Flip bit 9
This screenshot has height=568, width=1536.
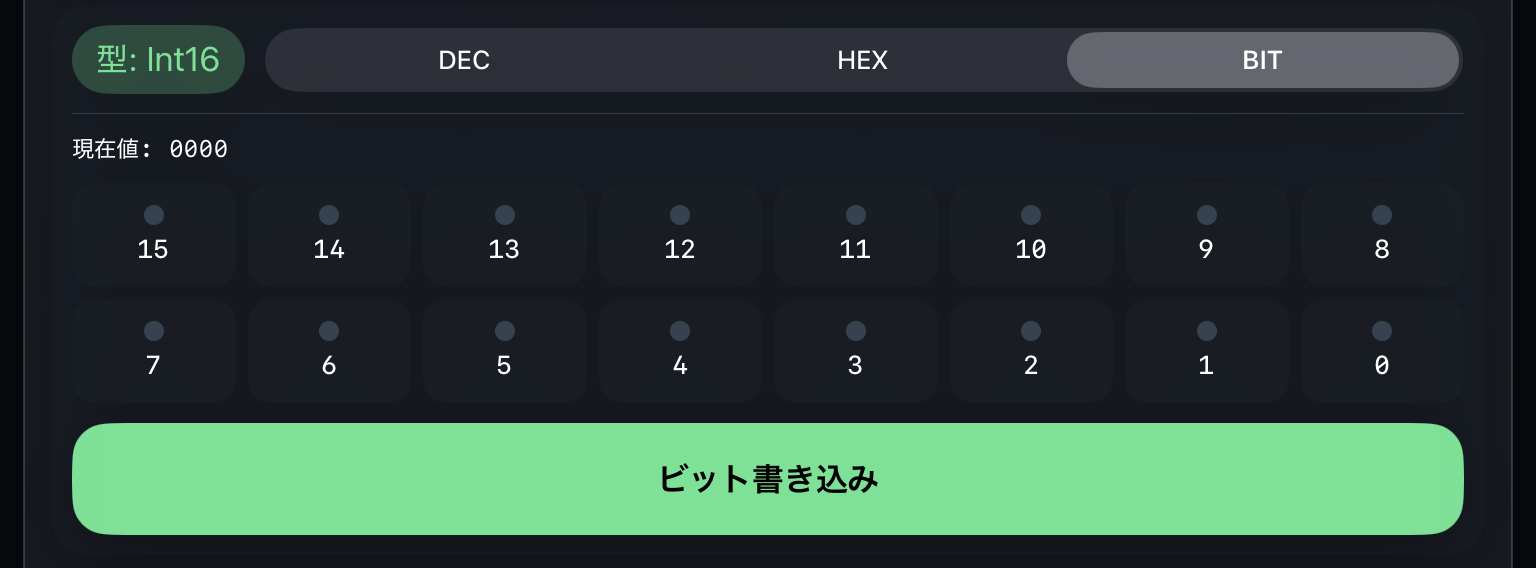tap(1207, 235)
